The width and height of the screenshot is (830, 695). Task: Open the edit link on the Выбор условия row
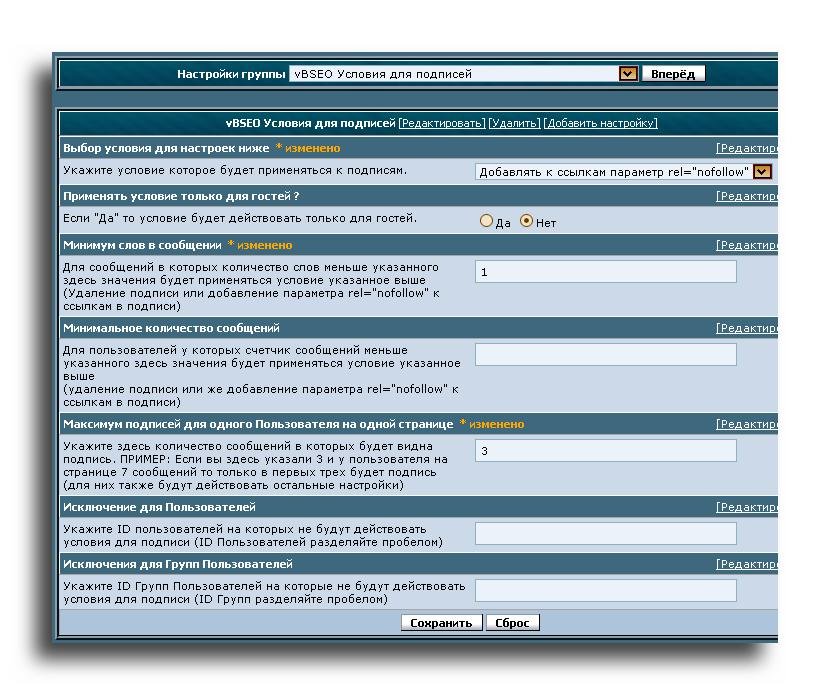(x=746, y=149)
